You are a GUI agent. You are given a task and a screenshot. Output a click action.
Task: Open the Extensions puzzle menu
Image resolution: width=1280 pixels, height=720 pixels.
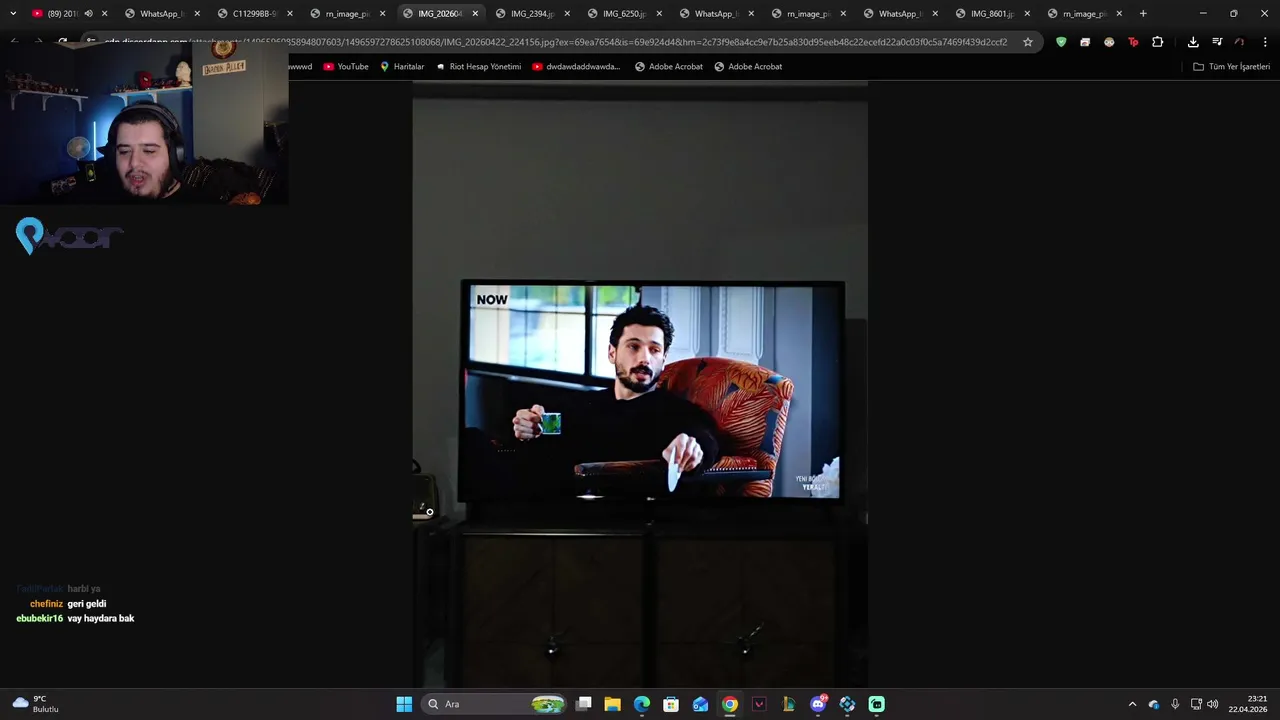[1158, 42]
